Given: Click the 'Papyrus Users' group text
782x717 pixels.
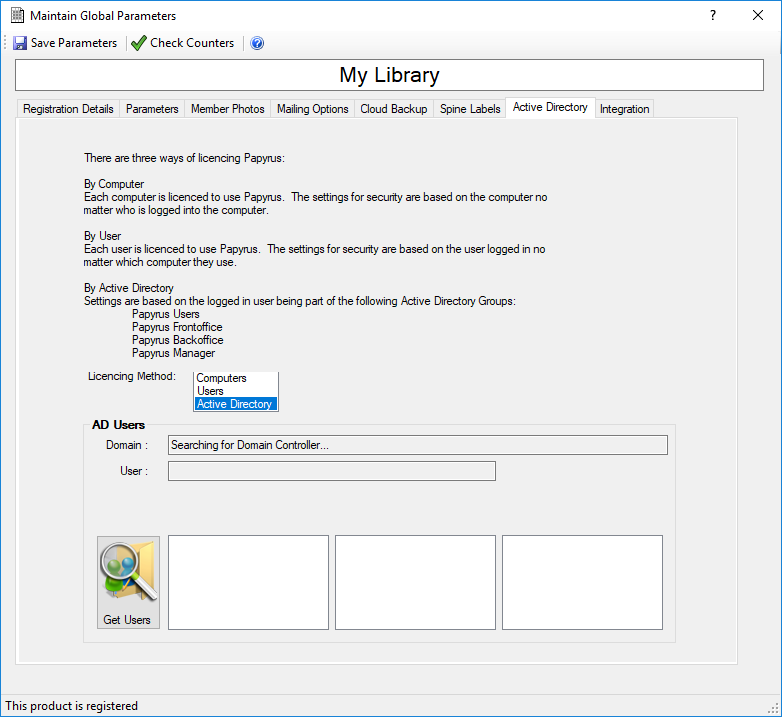Looking at the screenshot, I should [166, 314].
